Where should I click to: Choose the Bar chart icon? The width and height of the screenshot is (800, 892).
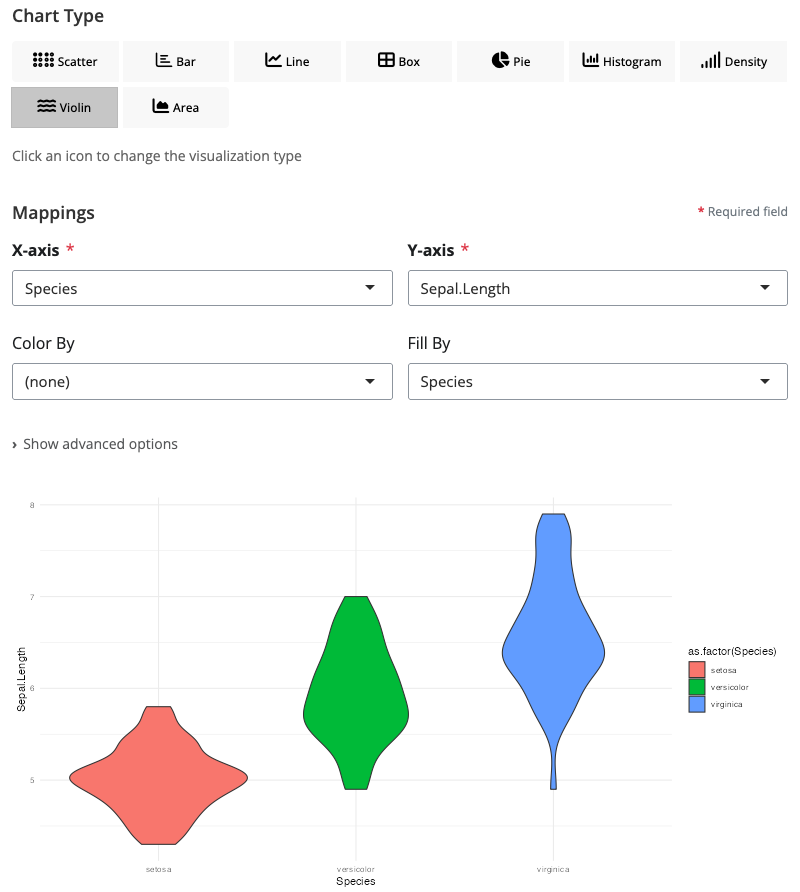pyautogui.click(x=176, y=61)
